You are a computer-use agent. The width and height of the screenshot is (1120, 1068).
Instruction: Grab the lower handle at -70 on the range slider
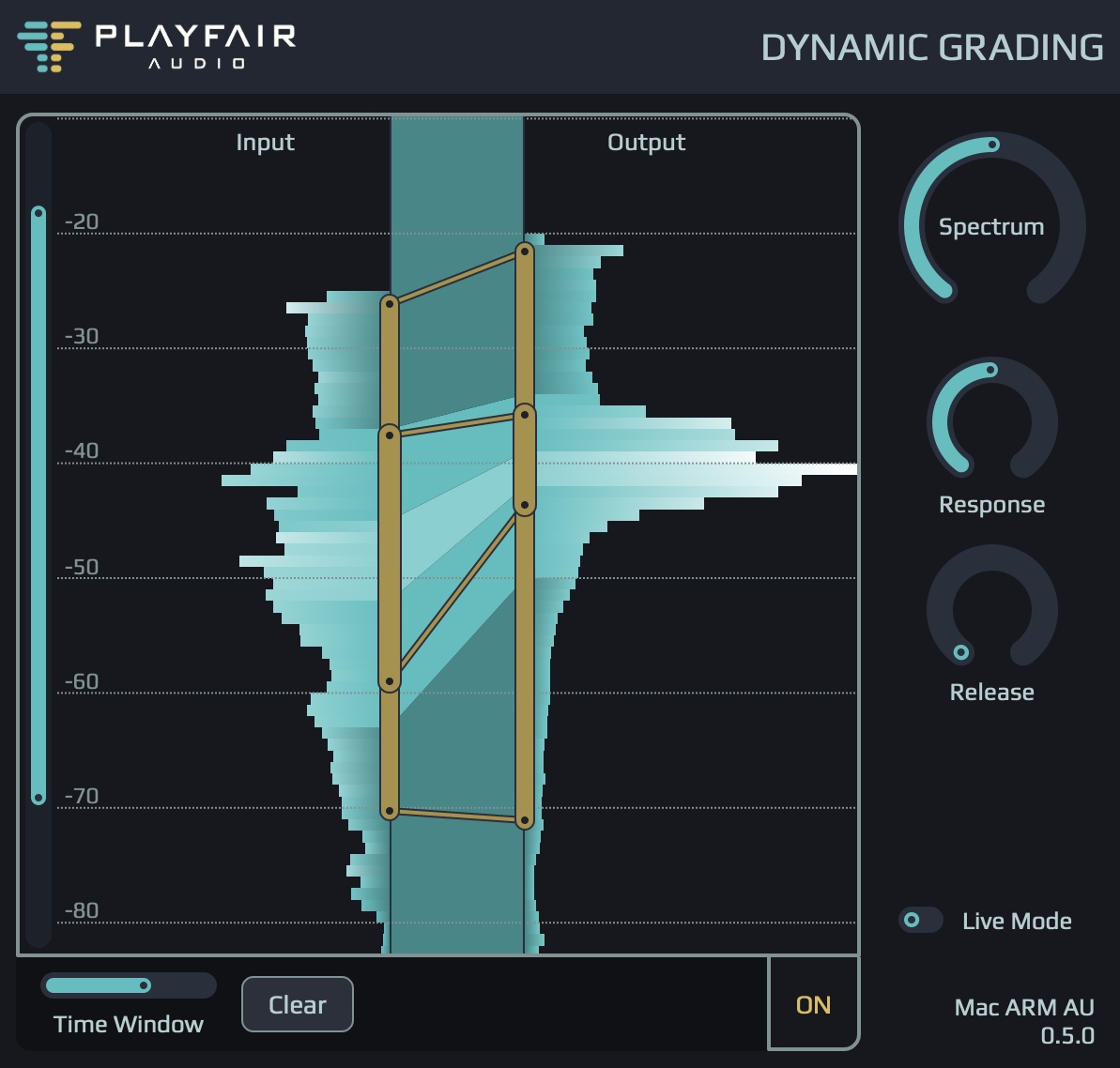pyautogui.click(x=37, y=797)
